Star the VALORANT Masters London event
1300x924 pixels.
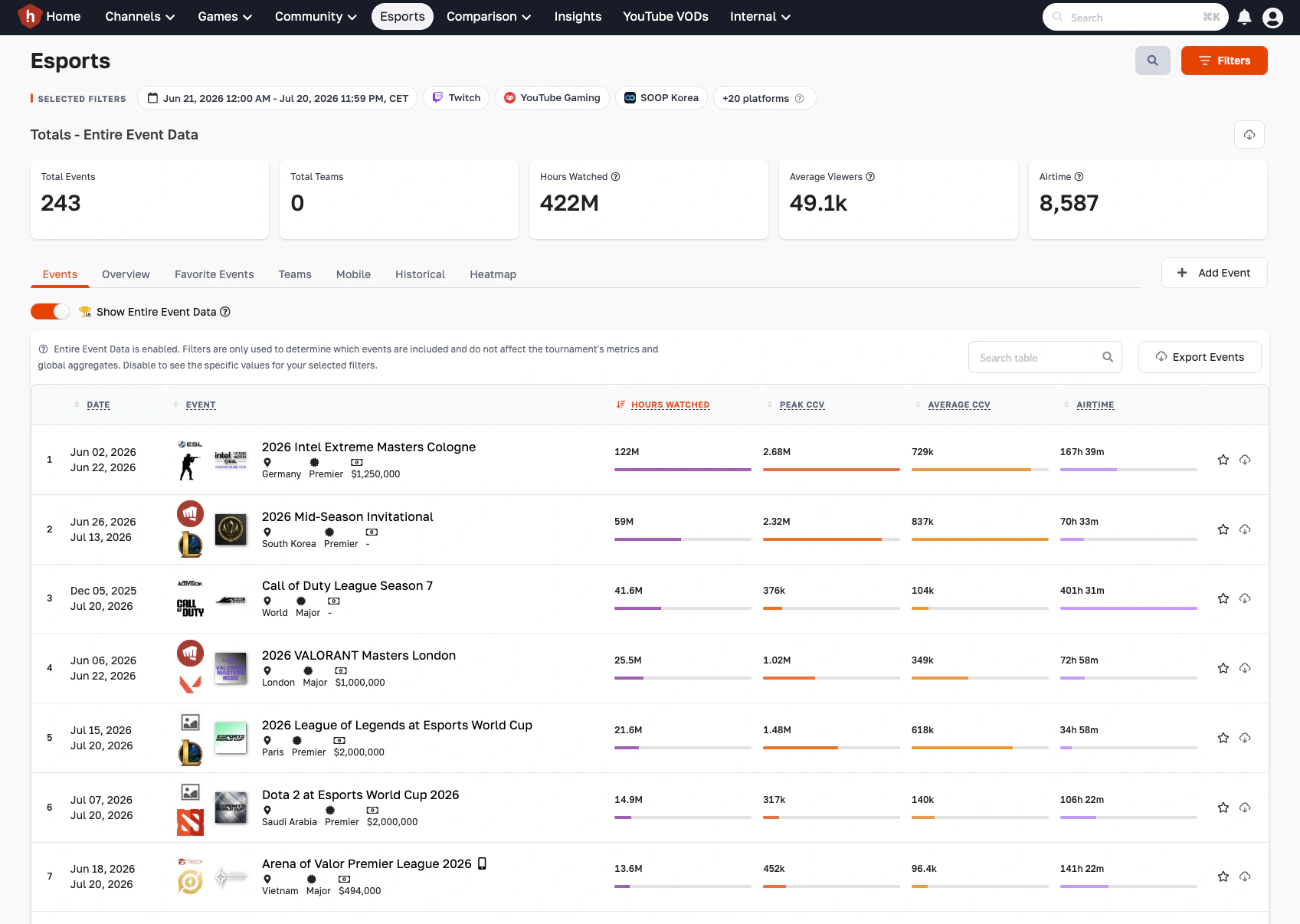click(1223, 668)
